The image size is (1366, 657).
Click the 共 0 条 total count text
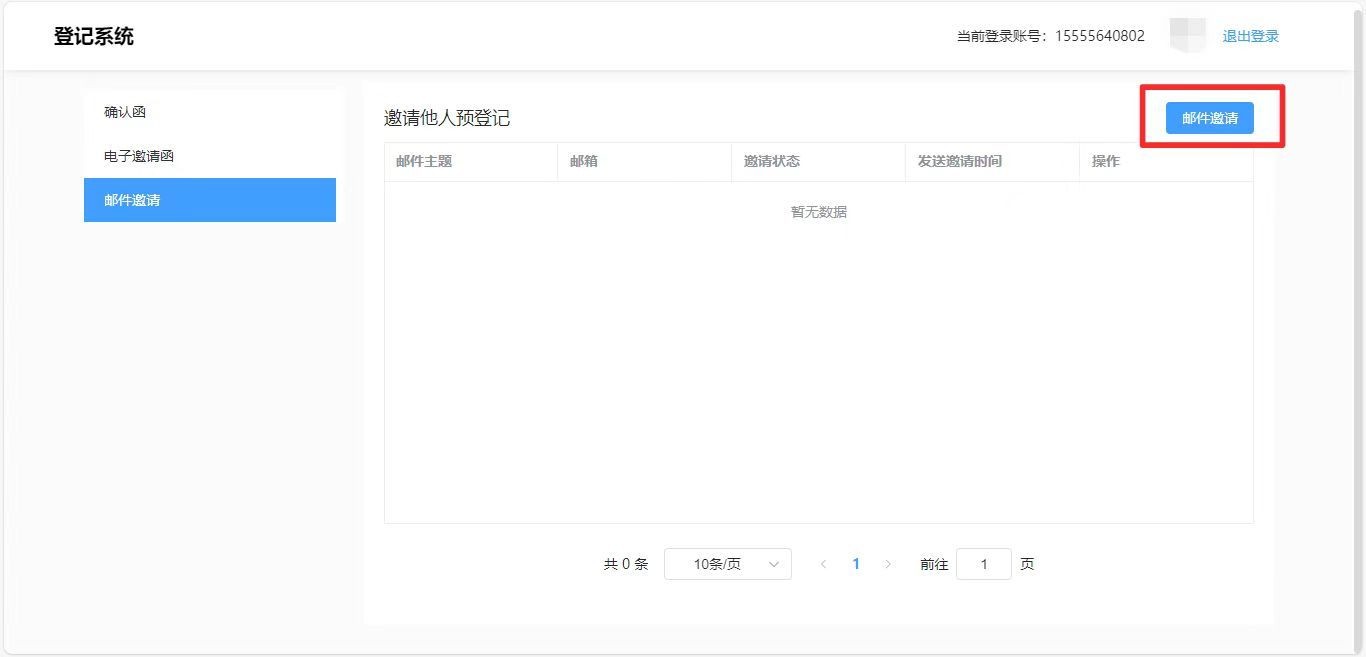pos(626,564)
